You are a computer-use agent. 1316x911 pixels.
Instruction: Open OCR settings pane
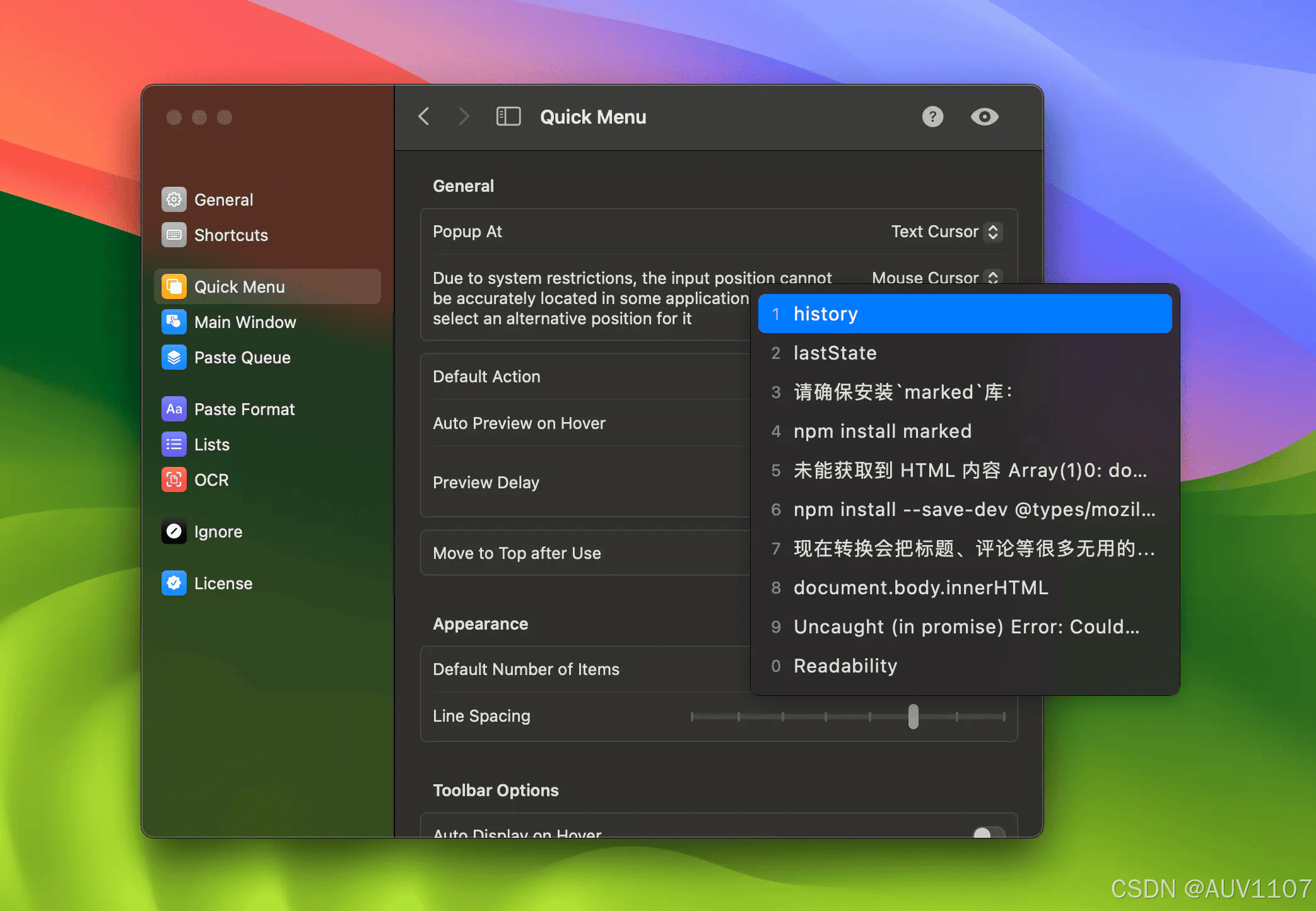pos(211,480)
